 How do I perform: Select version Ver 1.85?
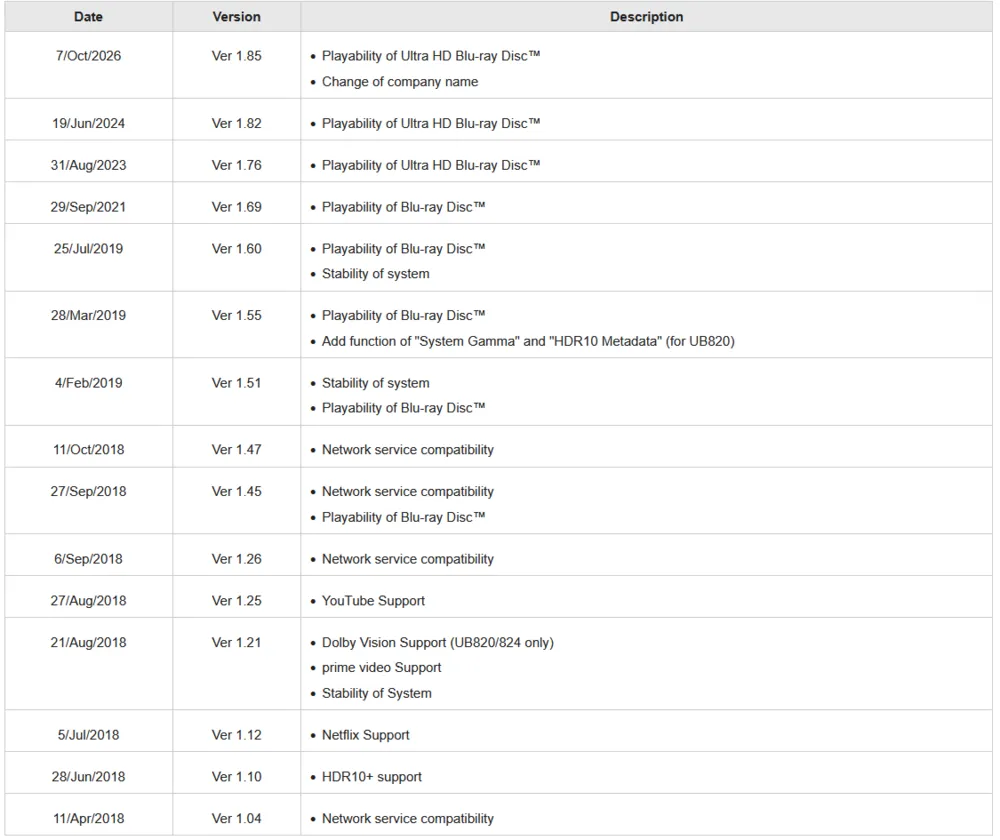237,56
